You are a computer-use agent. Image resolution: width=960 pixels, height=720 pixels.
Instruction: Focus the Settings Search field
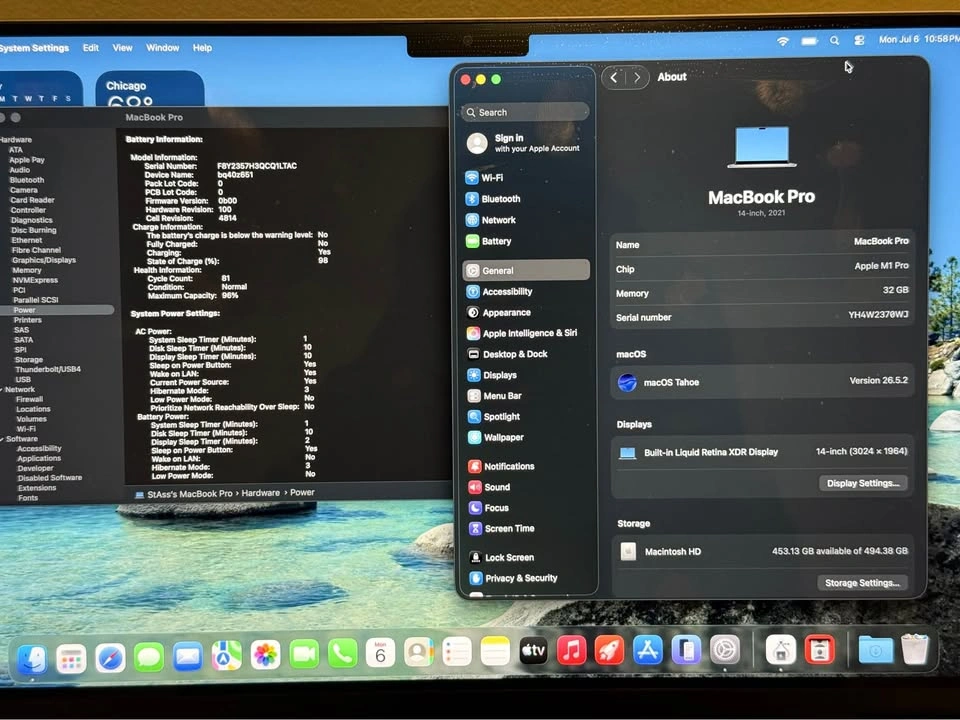pyautogui.click(x=525, y=113)
